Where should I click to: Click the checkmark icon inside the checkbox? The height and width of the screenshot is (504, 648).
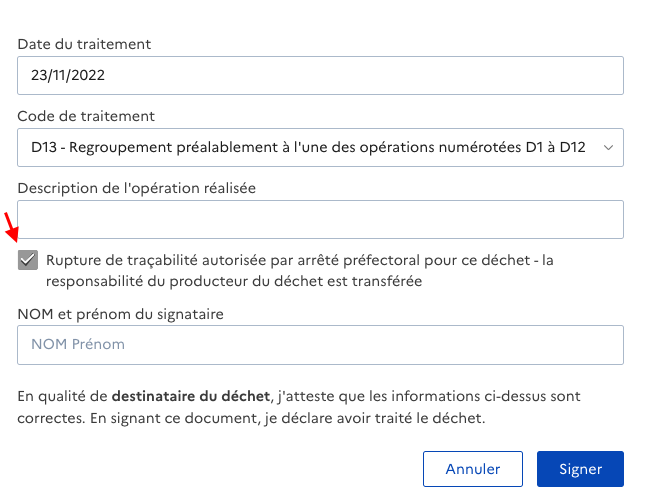point(28,260)
